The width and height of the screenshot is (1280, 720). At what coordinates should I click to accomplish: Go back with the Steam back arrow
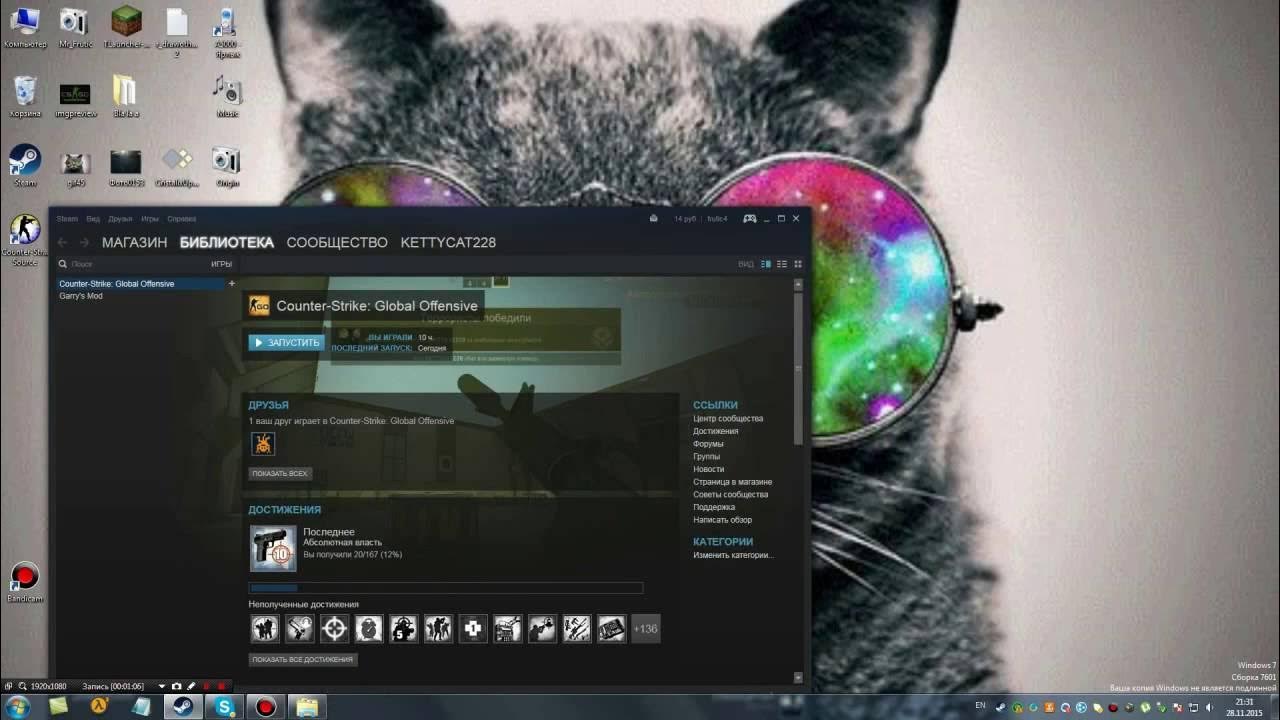pos(62,242)
